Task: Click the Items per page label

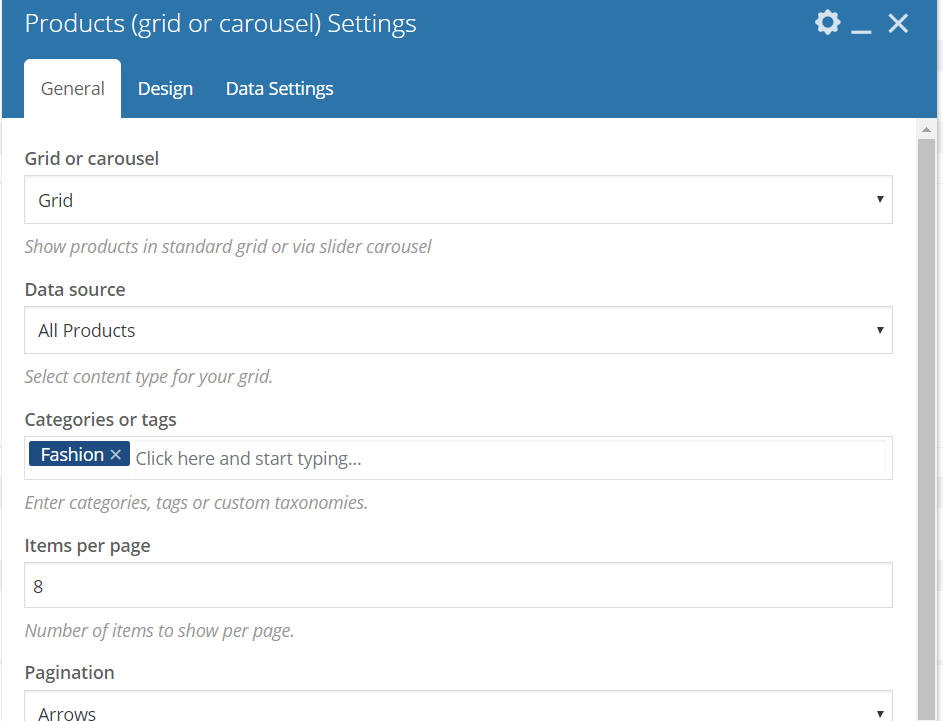Action: click(87, 546)
